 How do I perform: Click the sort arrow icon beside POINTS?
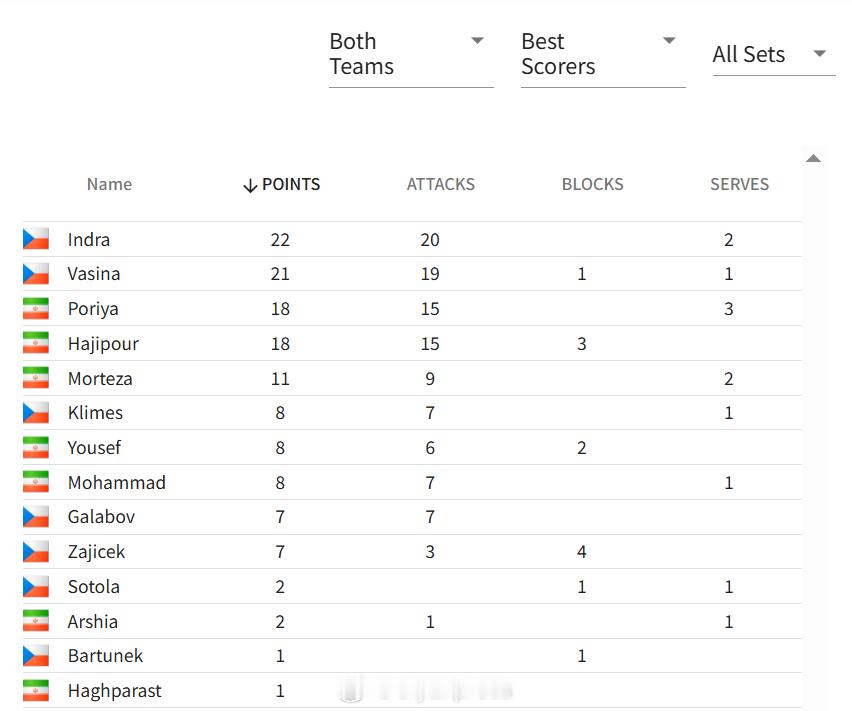pos(250,185)
